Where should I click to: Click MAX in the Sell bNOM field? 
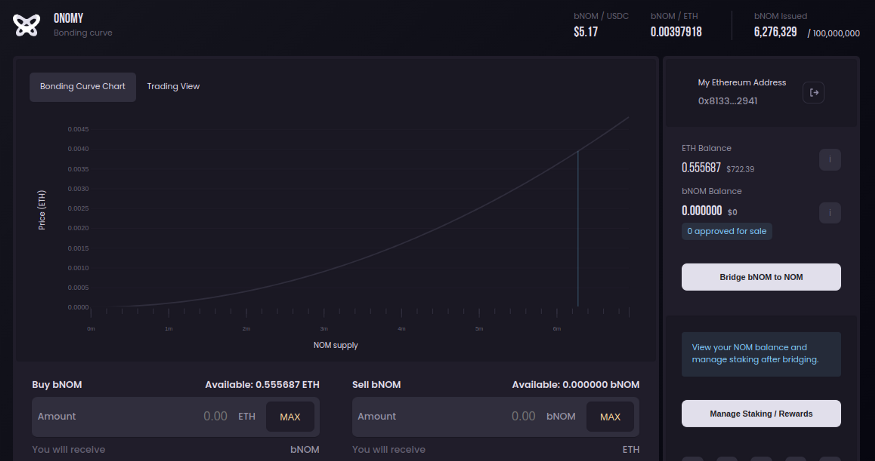pyautogui.click(x=610, y=417)
